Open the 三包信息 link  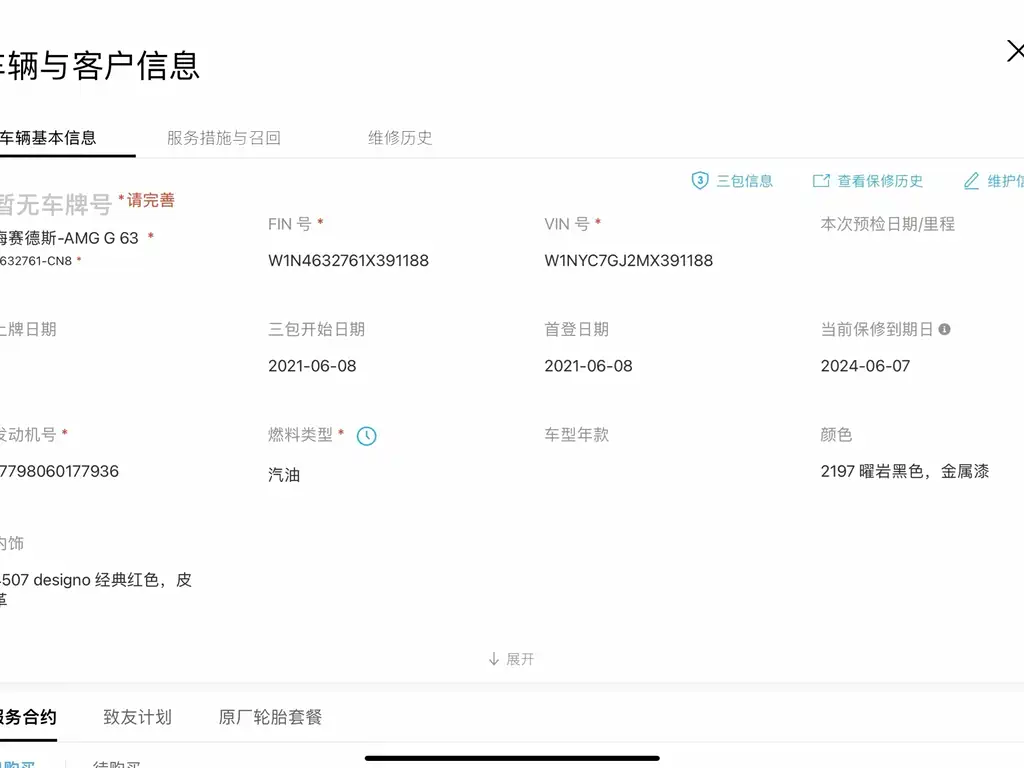click(744, 181)
